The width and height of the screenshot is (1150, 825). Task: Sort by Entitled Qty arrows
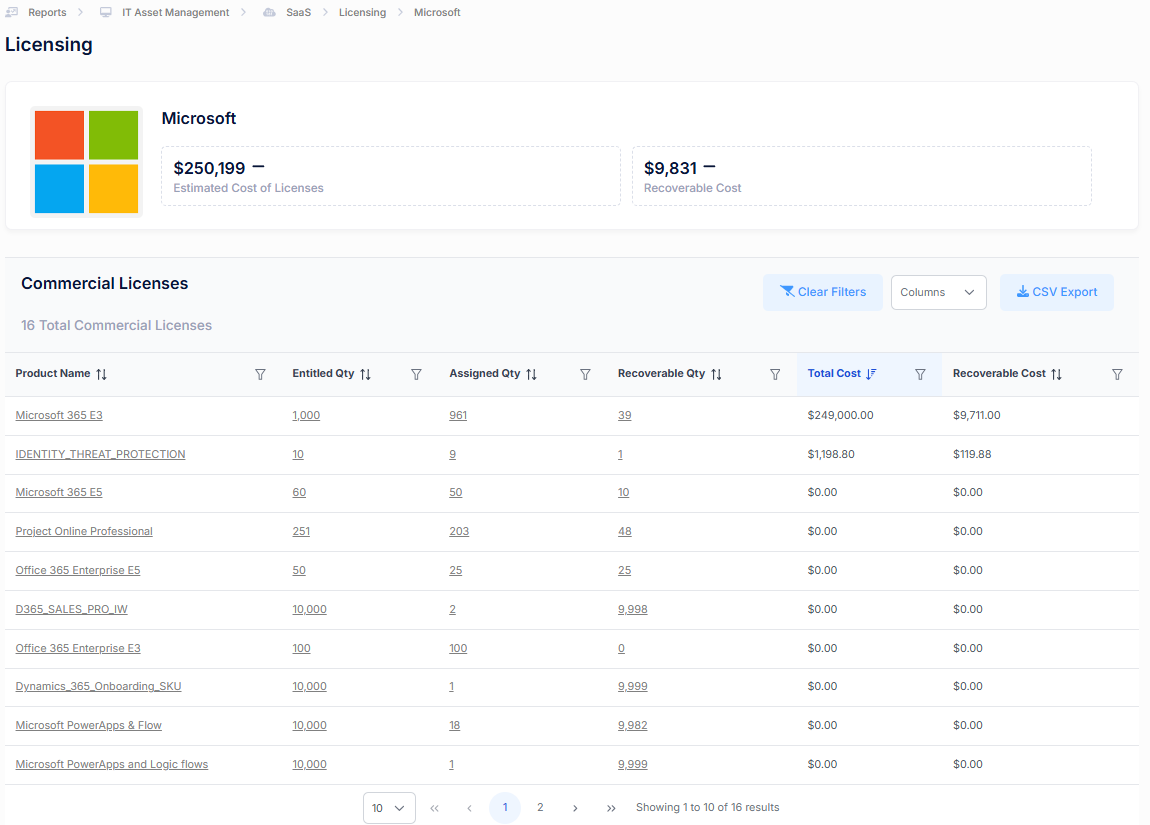365,374
